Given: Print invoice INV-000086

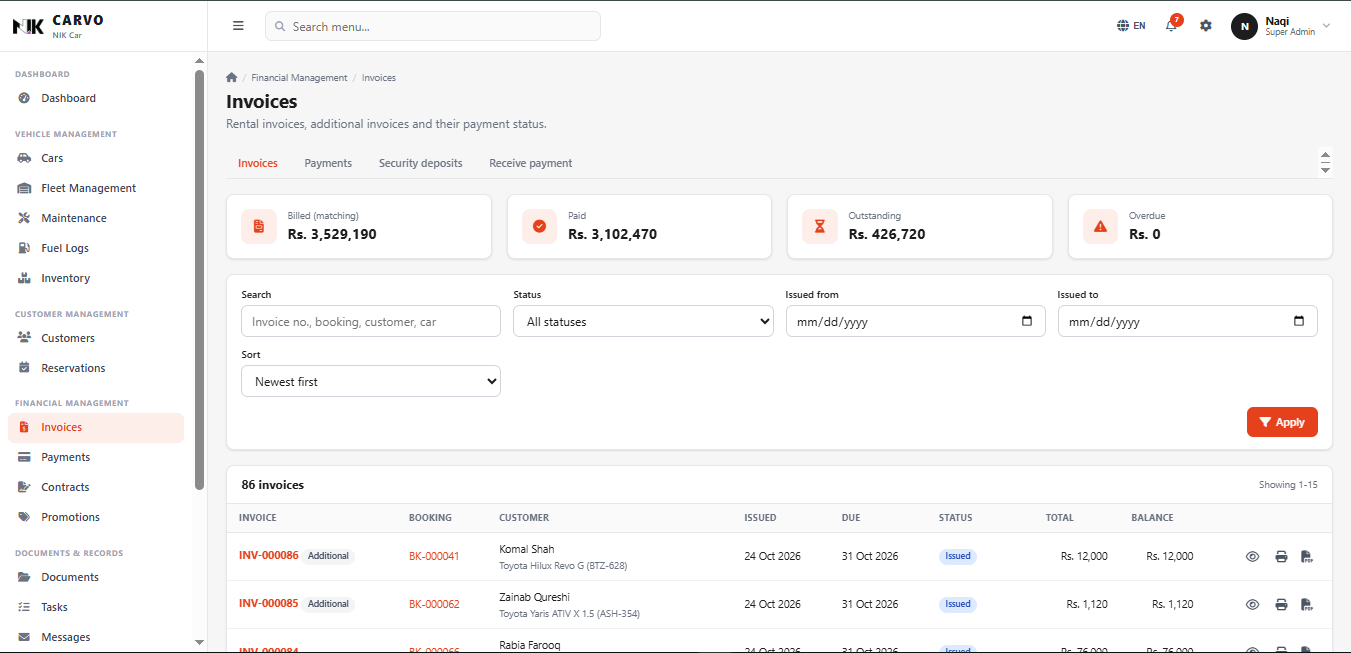Looking at the screenshot, I should tap(1281, 557).
